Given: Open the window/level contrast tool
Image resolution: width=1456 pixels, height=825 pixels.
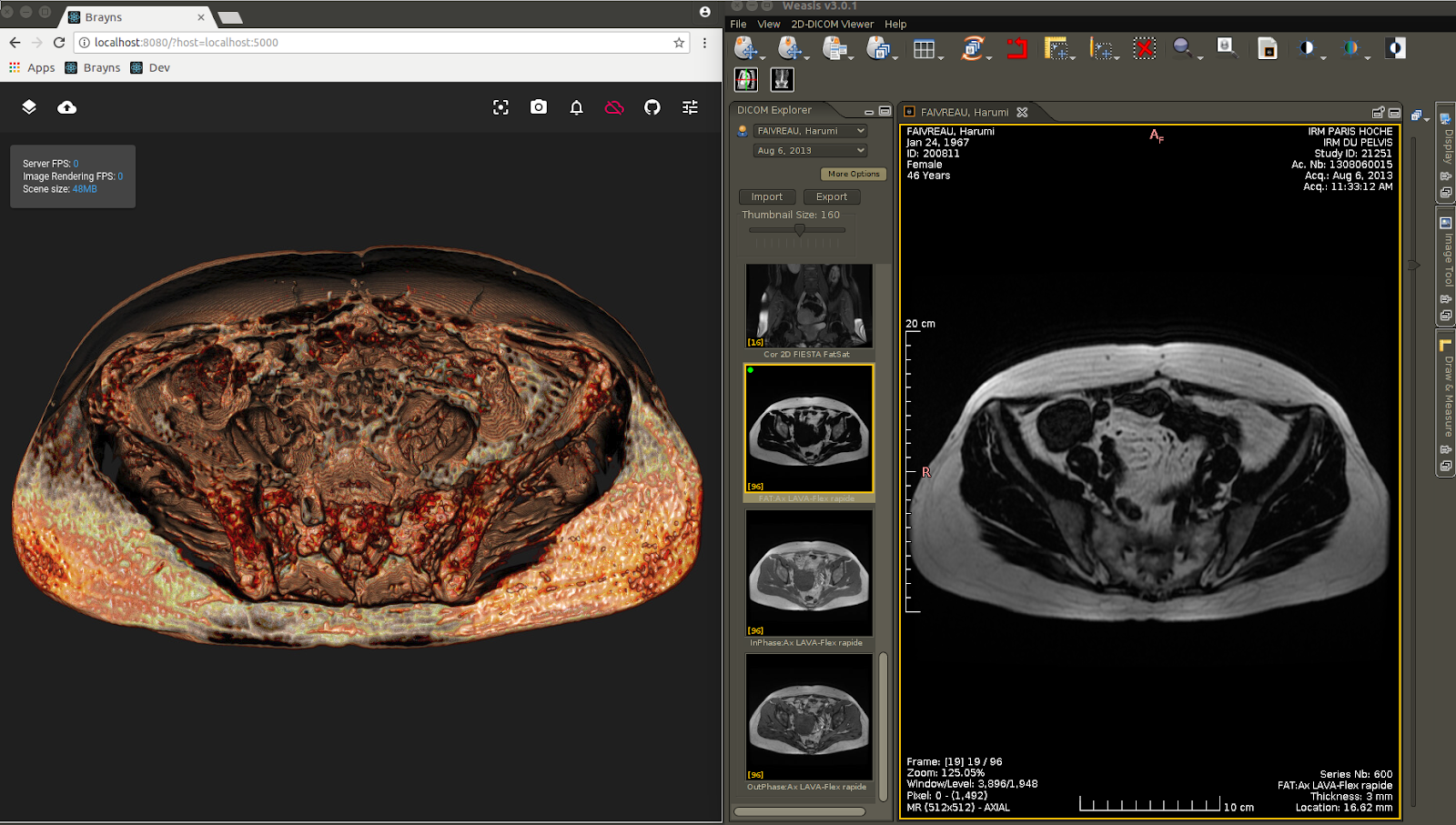Looking at the screenshot, I should (x=1305, y=48).
